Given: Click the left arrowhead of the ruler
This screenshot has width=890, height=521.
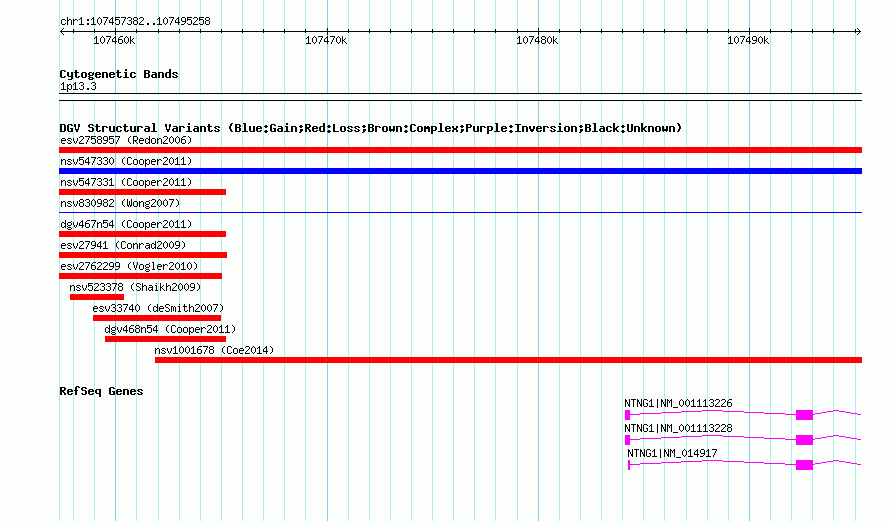Looking at the screenshot, I should (62, 31).
